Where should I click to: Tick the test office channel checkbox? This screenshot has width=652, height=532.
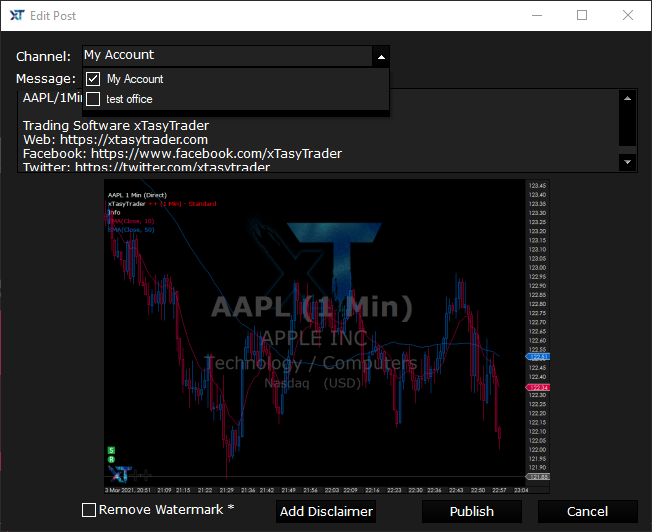coord(93,99)
